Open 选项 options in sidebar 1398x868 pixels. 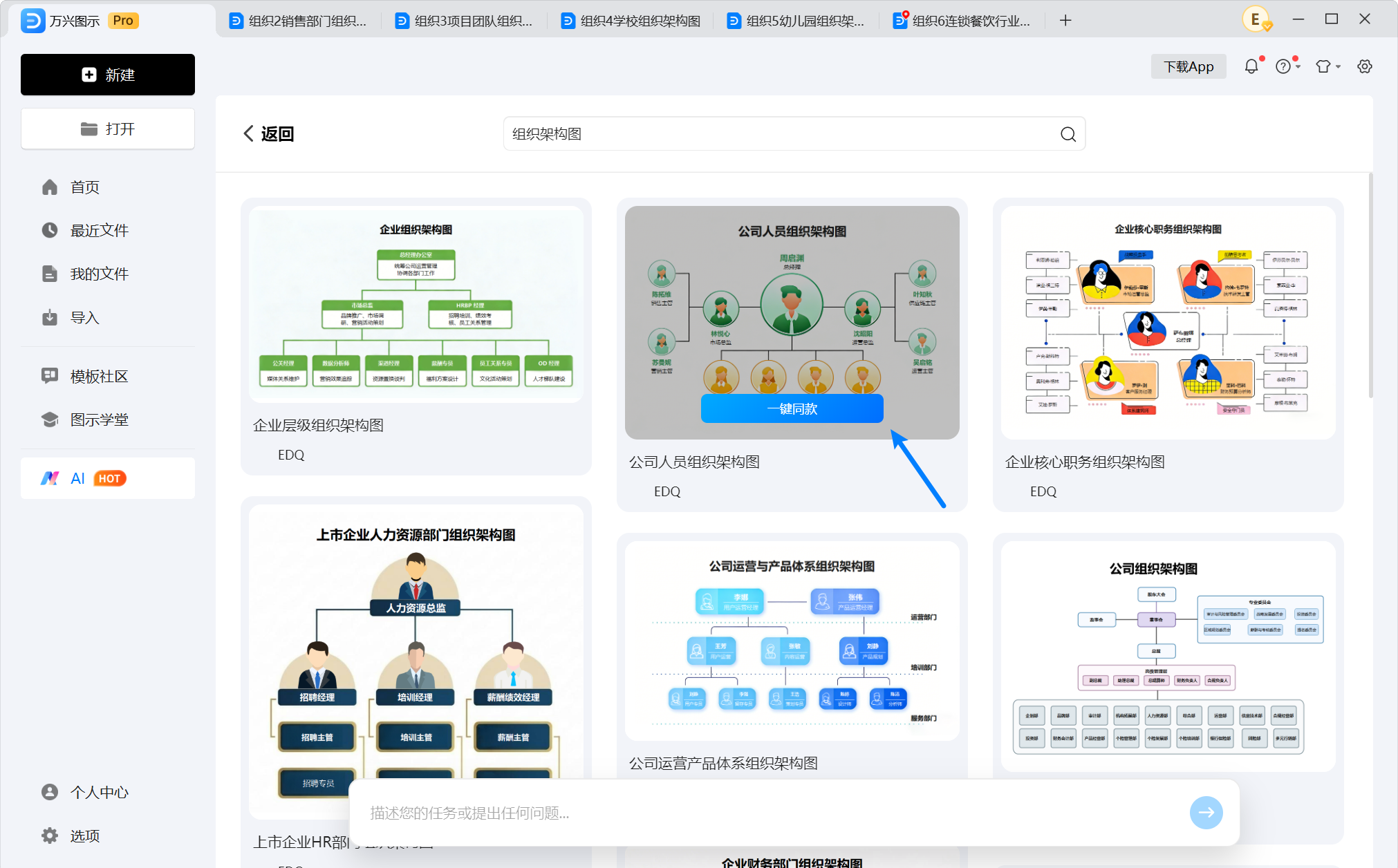[x=71, y=836]
